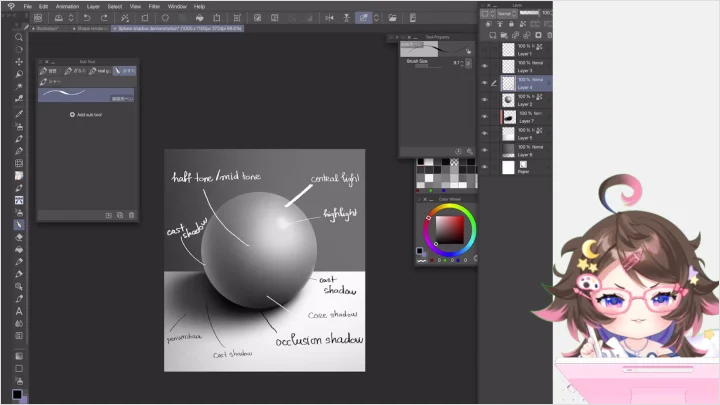
Task: Open the dropdown arrows beside the Save icon
Action: pos(71,18)
